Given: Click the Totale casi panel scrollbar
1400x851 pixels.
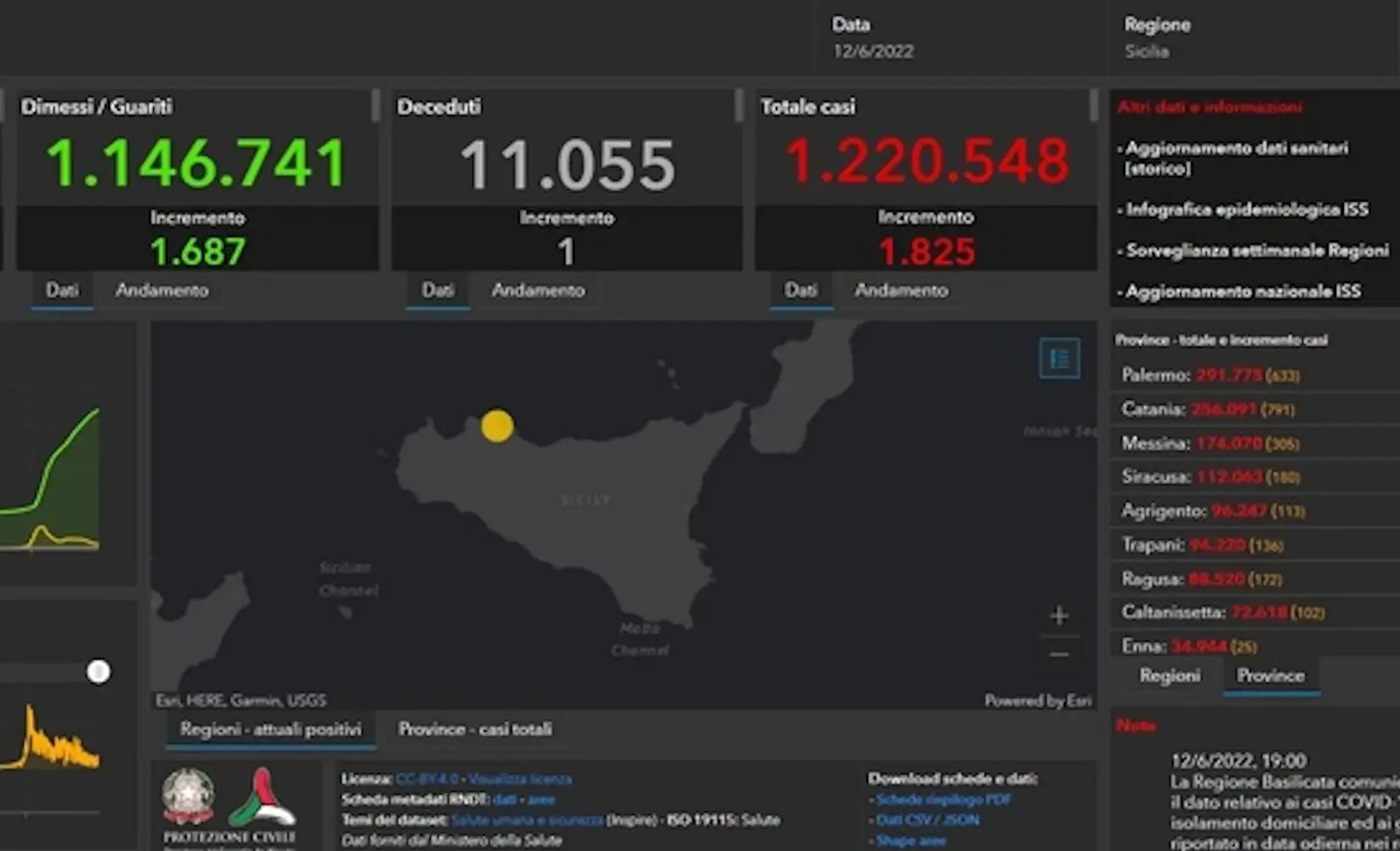Looking at the screenshot, I should coord(1093,106).
